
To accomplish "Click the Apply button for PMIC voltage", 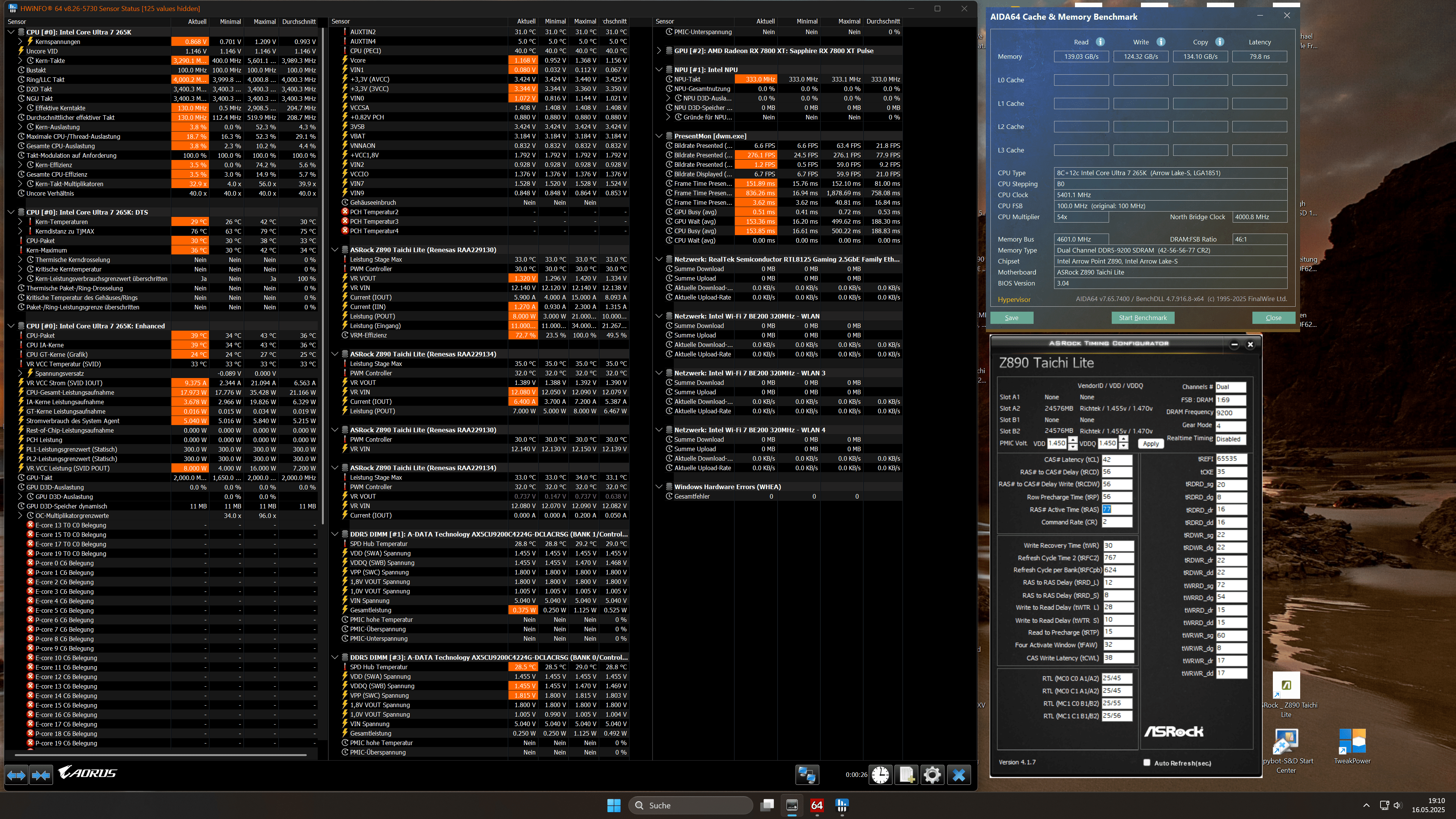I will 1151,444.
